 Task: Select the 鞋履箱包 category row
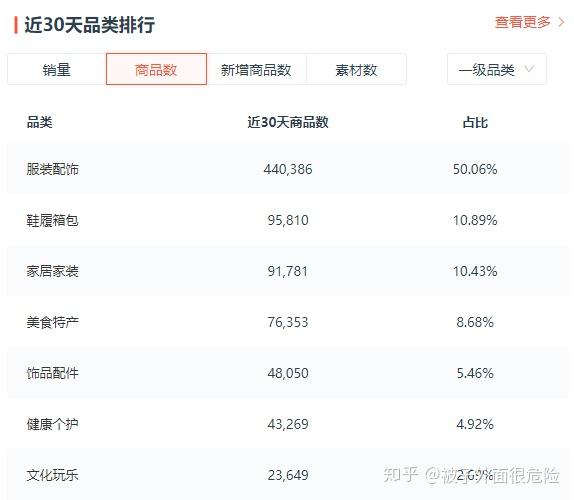point(288,220)
